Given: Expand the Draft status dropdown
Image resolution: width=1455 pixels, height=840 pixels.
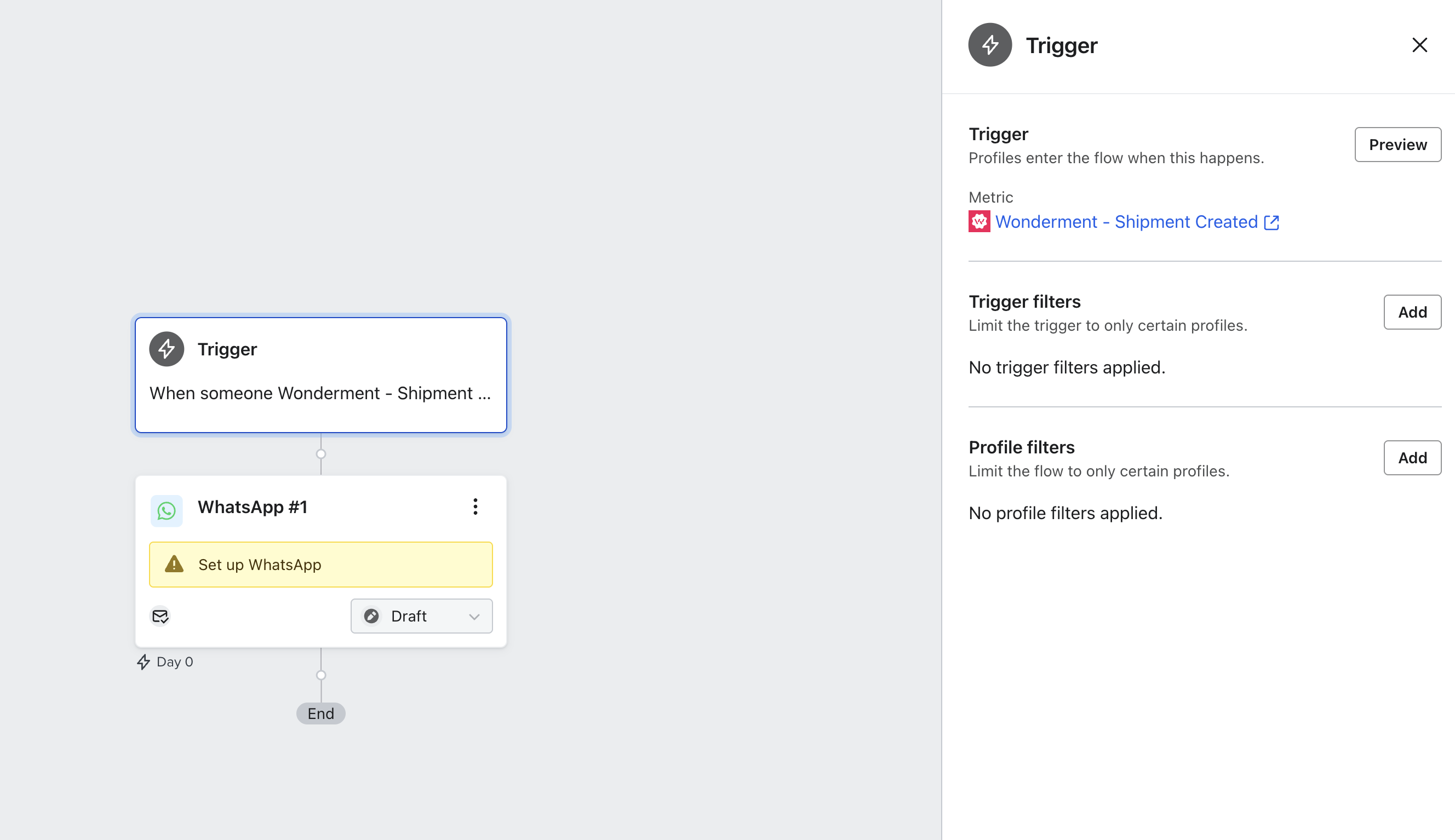Looking at the screenshot, I should (421, 616).
